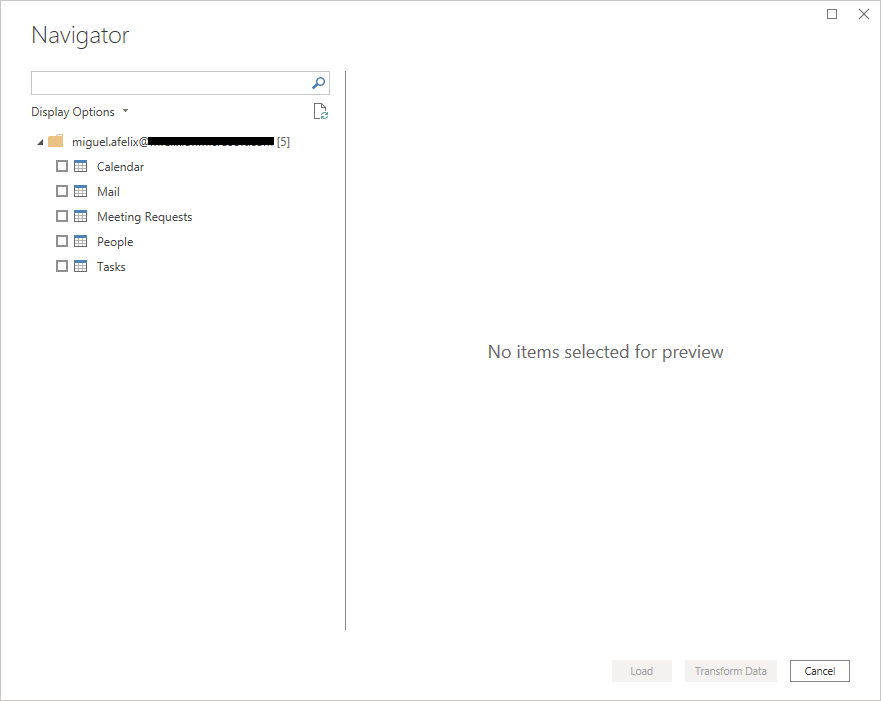Maximize the Navigator dialog window
Screen dimensions: 881x701
click(x=832, y=14)
